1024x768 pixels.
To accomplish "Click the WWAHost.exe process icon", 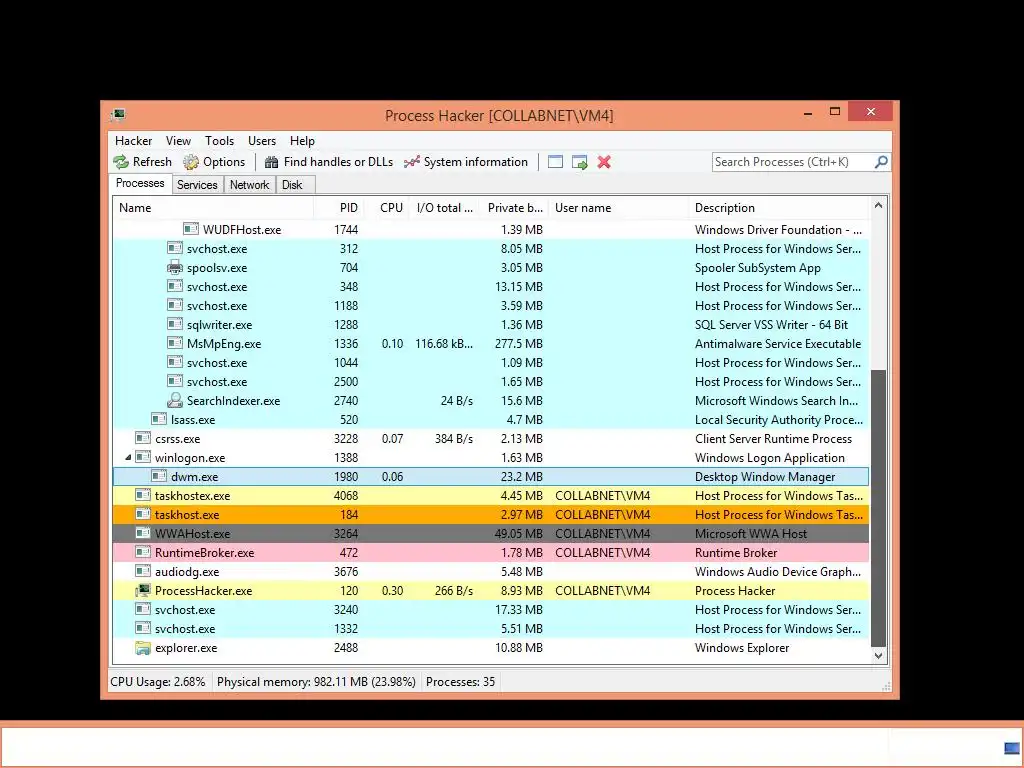I will 142,533.
